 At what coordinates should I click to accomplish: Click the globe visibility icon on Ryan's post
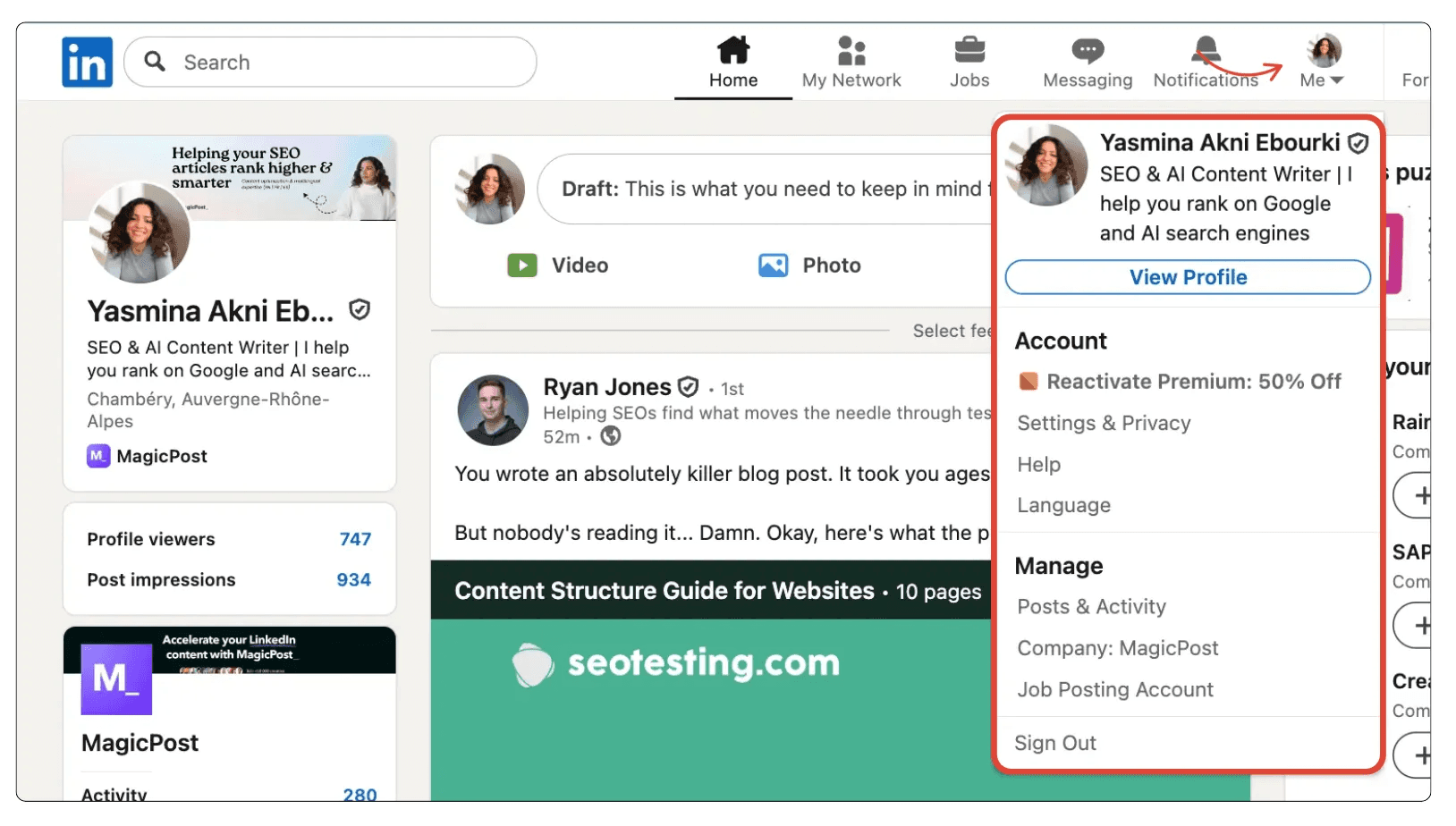tap(611, 436)
